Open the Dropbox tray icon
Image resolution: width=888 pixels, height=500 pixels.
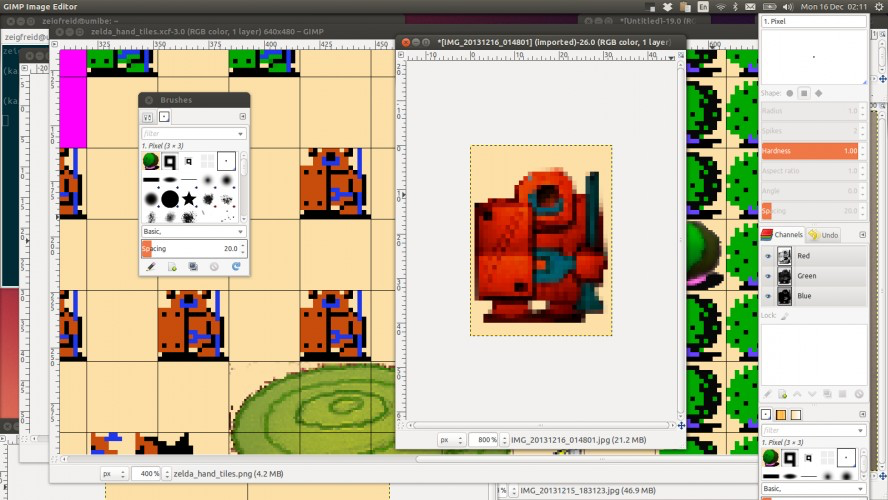(668, 7)
